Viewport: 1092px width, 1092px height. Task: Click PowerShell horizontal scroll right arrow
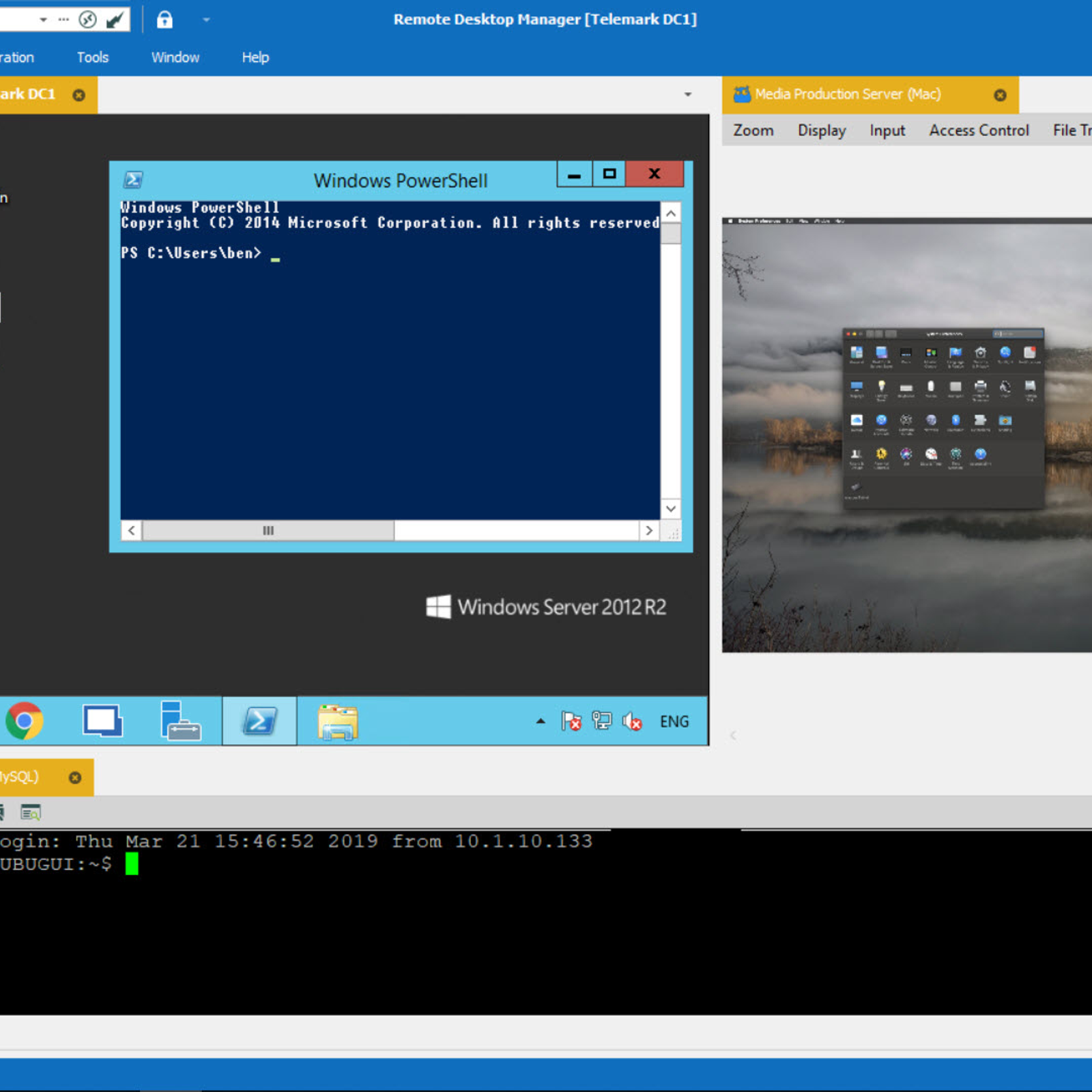click(x=649, y=530)
